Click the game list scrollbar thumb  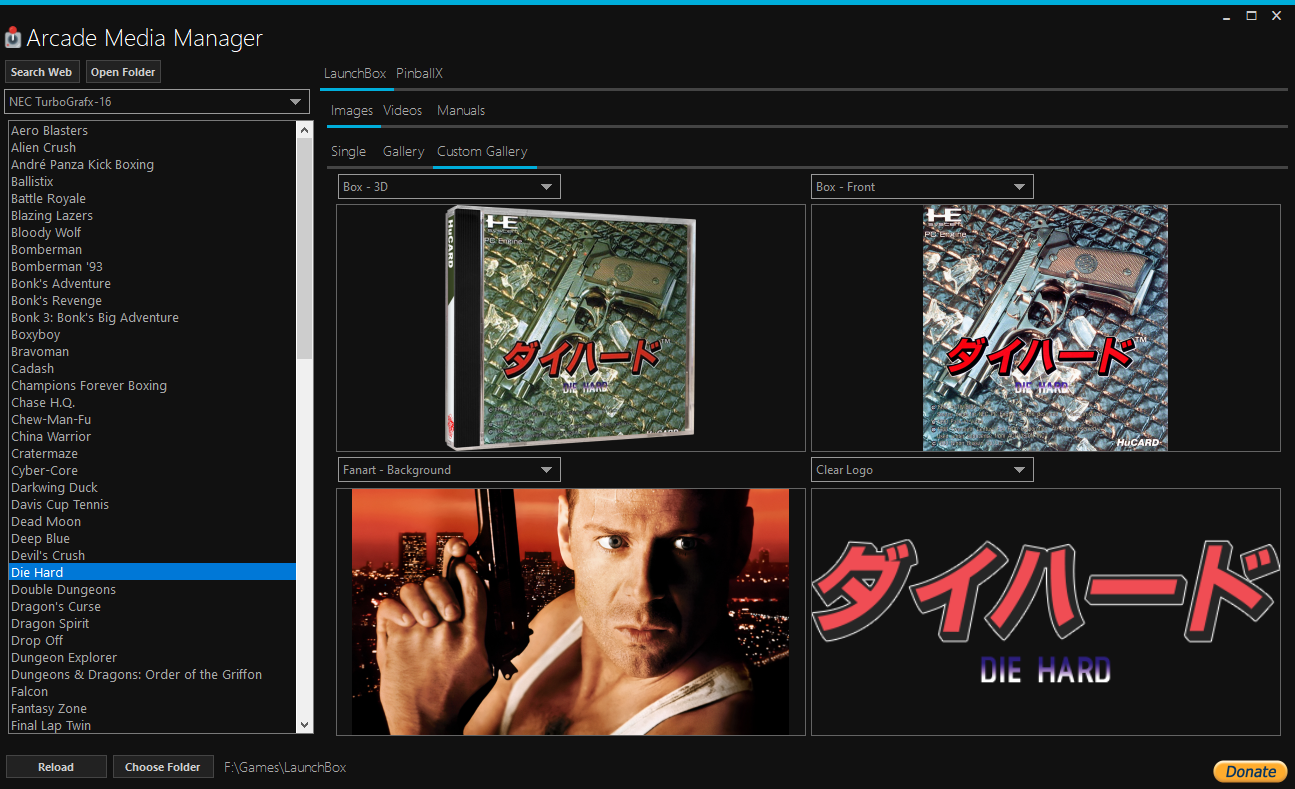coord(305,249)
